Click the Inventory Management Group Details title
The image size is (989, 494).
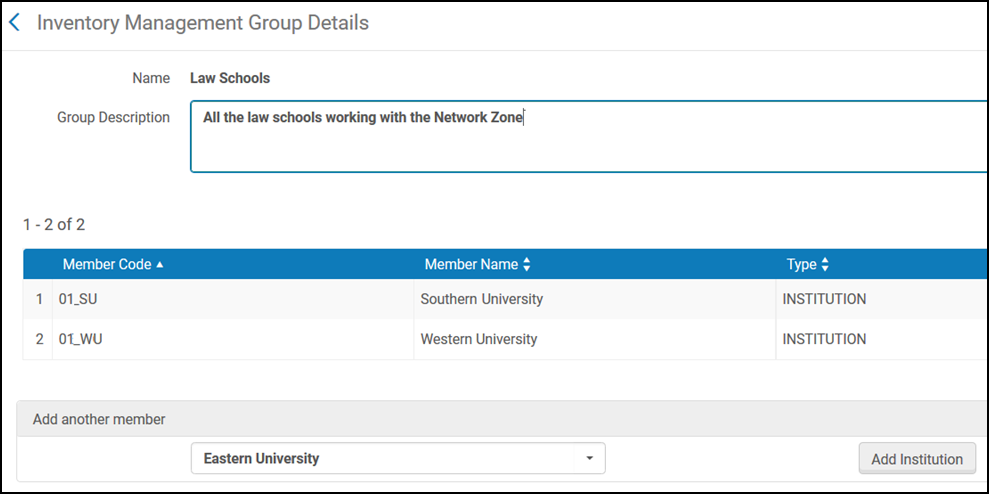[203, 23]
